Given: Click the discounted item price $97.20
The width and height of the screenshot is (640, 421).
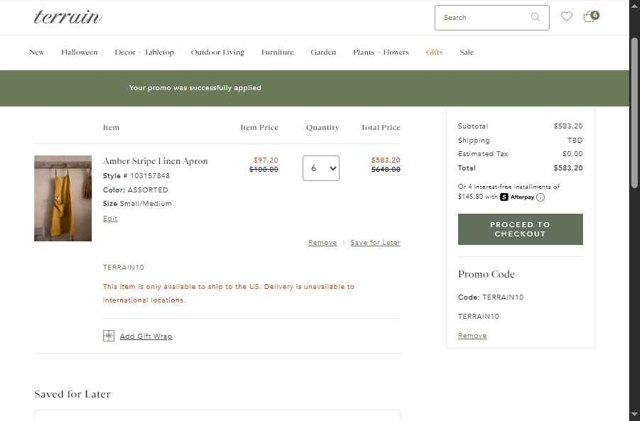Looking at the screenshot, I should (266, 160).
